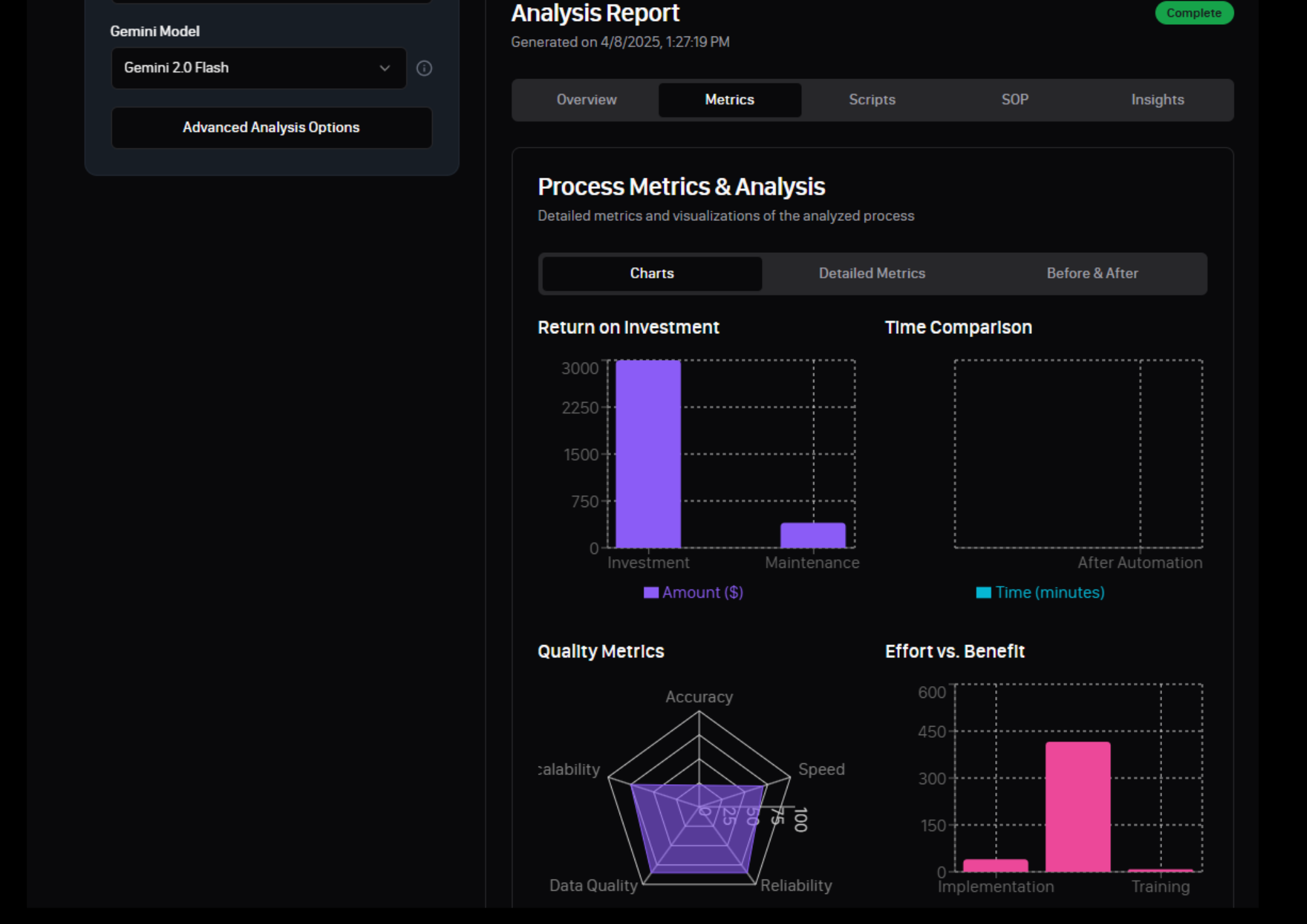Viewport: 1307px width, 924px height.
Task: Click the info icon beside Gemini Model
Action: point(424,68)
